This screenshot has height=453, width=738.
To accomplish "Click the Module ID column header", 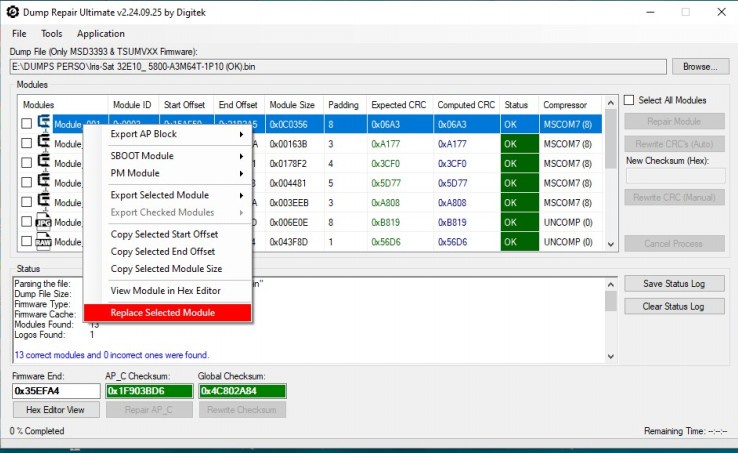I will (132, 105).
